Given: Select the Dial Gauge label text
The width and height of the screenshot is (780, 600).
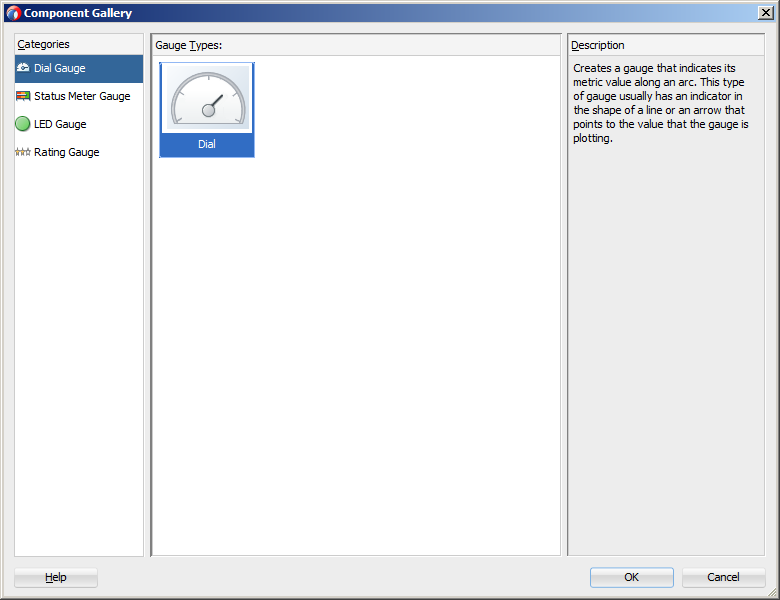Looking at the screenshot, I should click(x=60, y=68).
